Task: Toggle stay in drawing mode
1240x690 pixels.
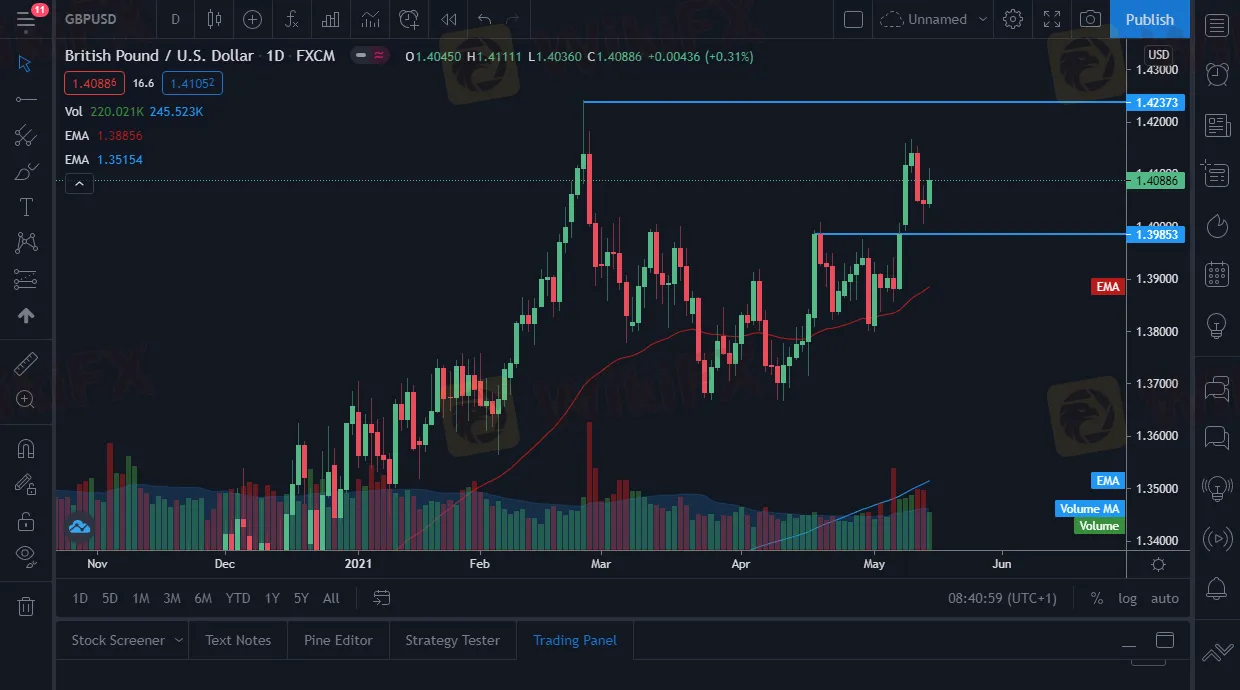Action: [26, 484]
